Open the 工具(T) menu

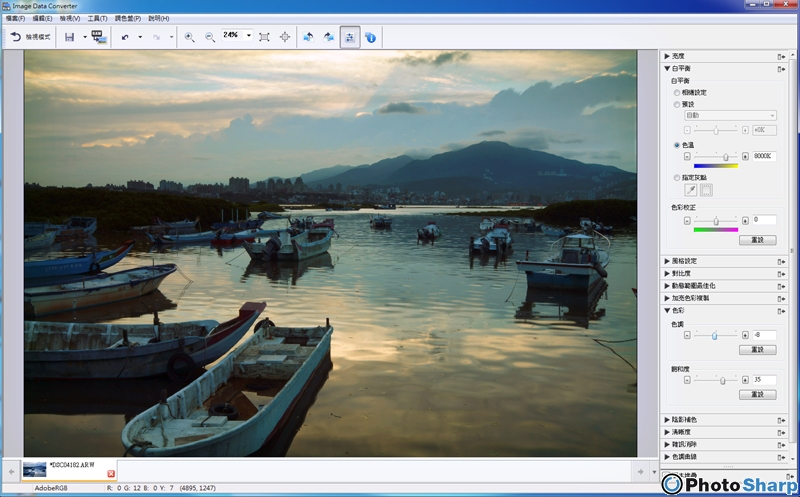[x=97, y=18]
